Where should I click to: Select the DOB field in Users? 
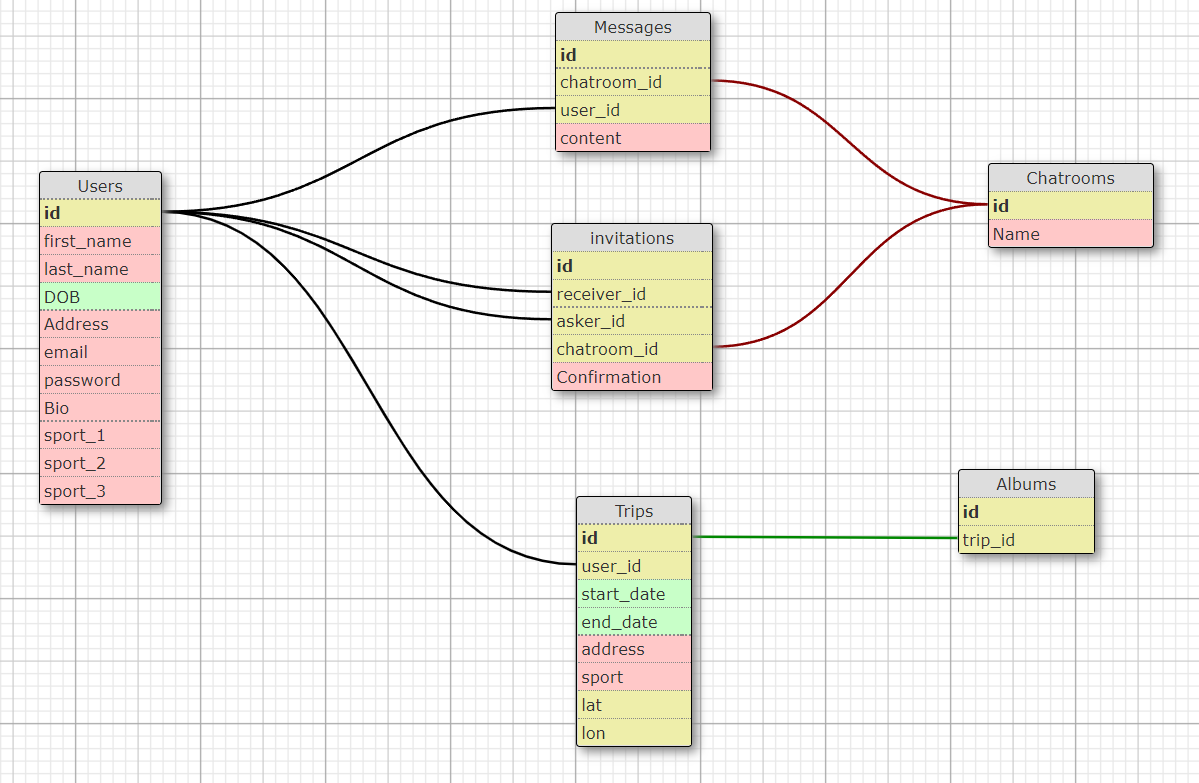coord(100,297)
